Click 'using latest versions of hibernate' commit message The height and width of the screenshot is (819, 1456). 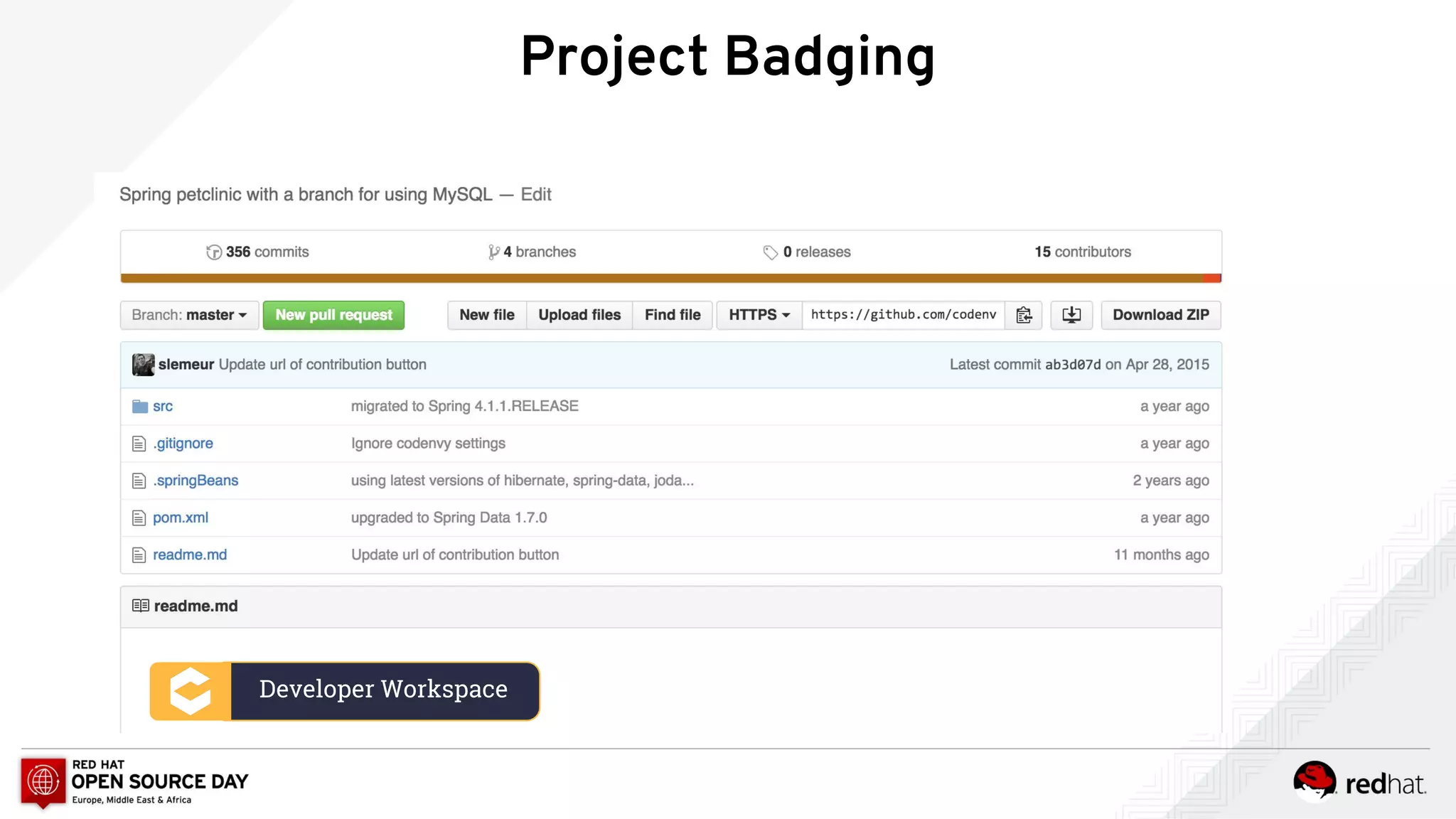tap(523, 480)
